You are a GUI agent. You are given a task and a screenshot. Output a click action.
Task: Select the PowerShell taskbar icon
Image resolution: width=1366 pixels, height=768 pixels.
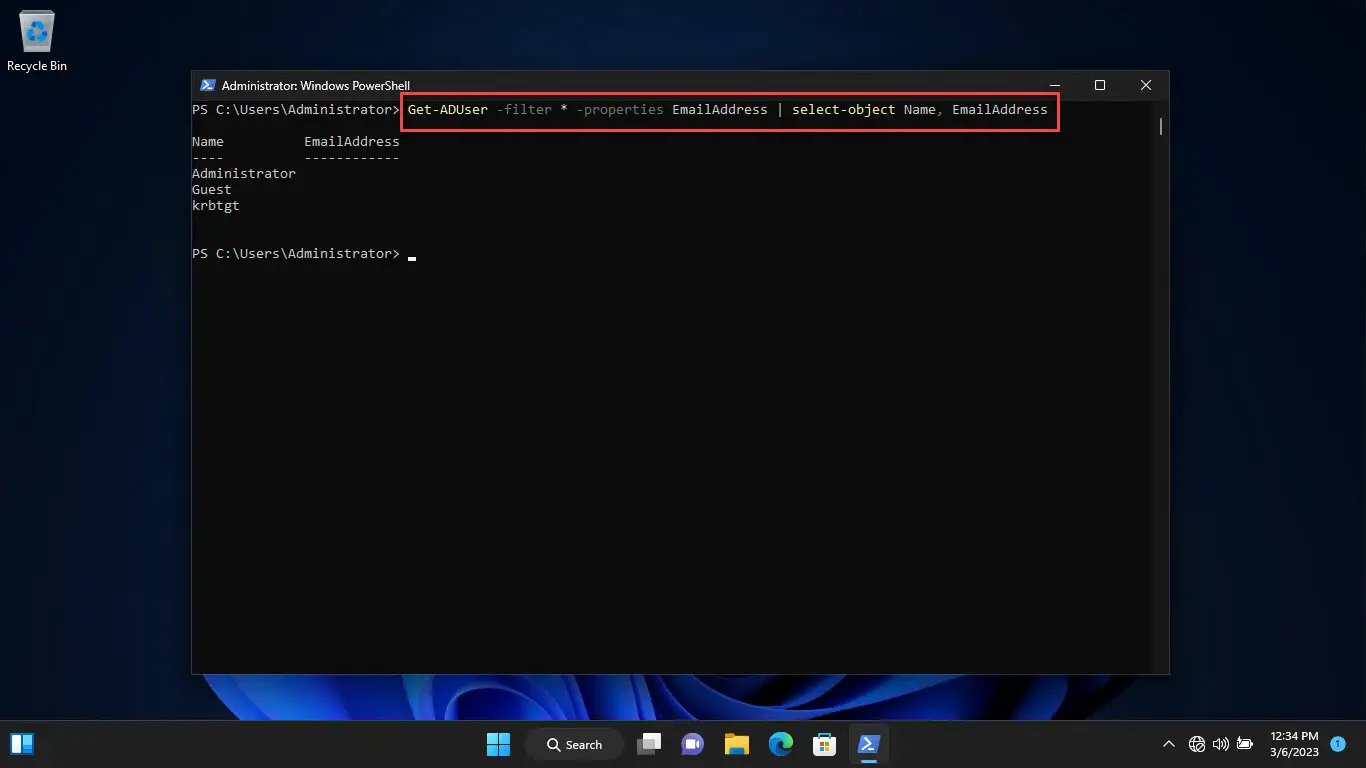(x=868, y=744)
